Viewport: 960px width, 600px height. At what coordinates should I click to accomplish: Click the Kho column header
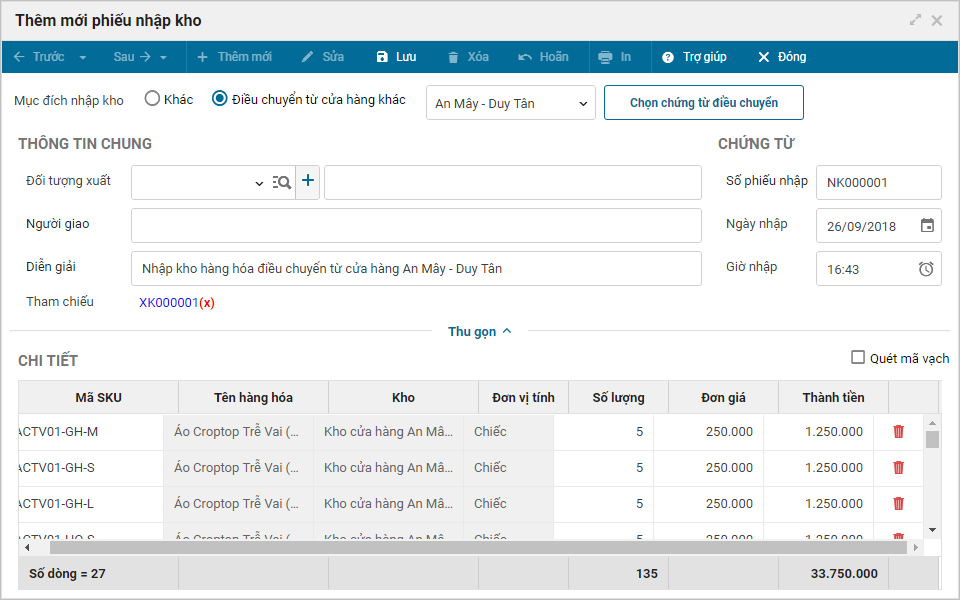pyautogui.click(x=403, y=397)
